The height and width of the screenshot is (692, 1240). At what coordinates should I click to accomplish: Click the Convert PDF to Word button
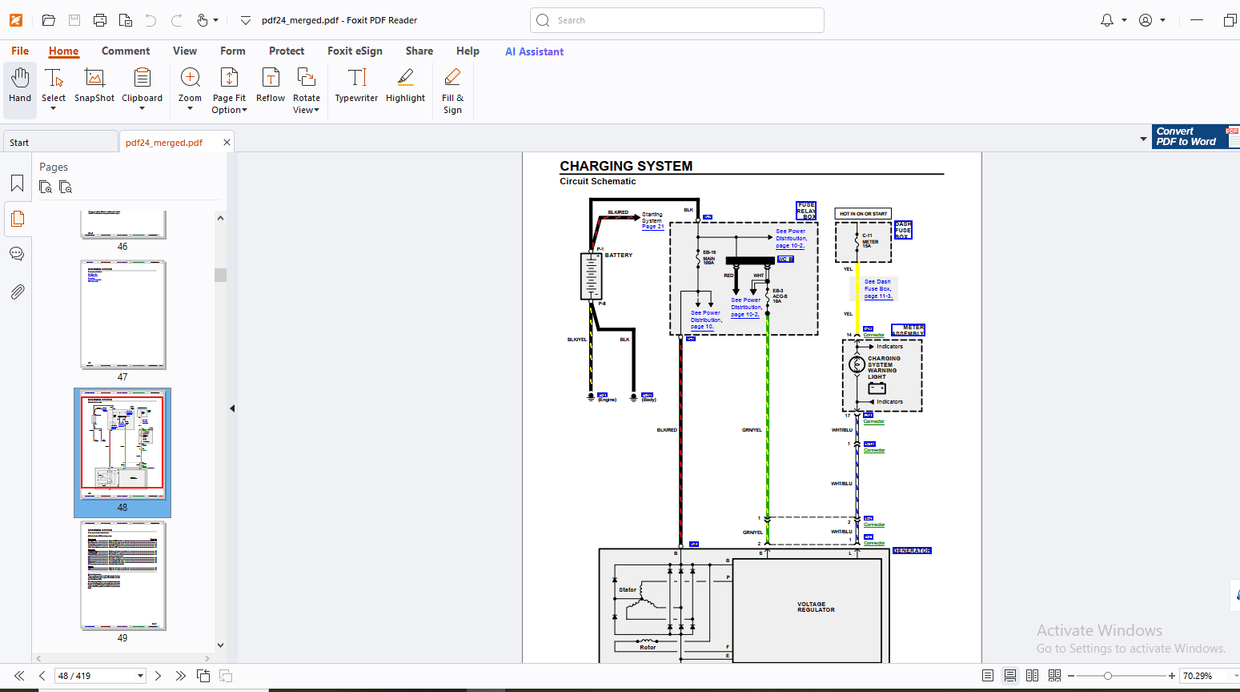point(1190,136)
